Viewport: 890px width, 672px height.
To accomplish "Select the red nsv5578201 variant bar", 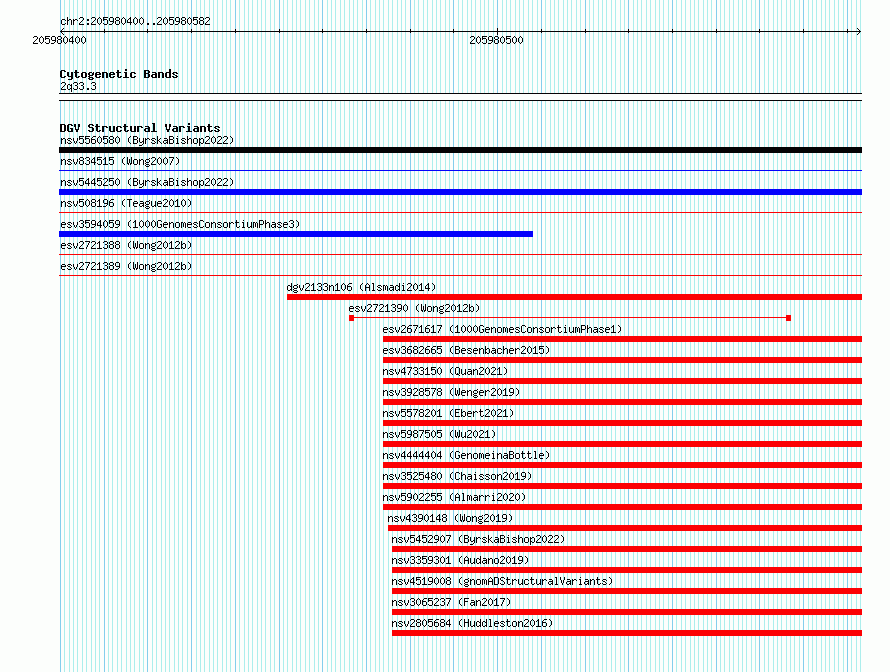I will coord(623,423).
